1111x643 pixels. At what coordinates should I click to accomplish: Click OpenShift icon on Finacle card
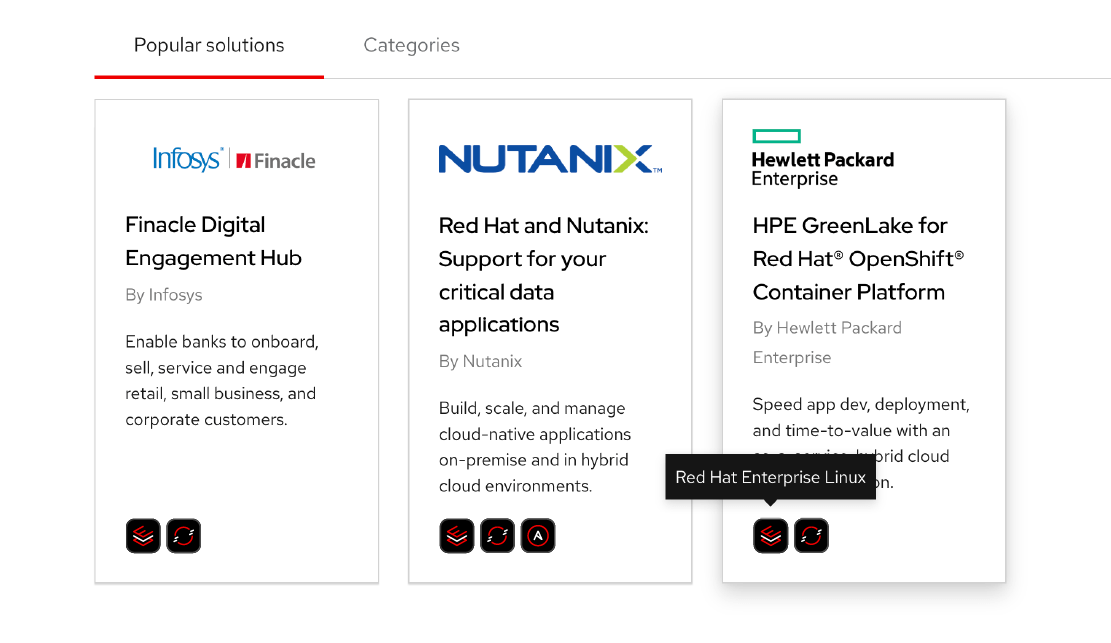click(x=184, y=536)
